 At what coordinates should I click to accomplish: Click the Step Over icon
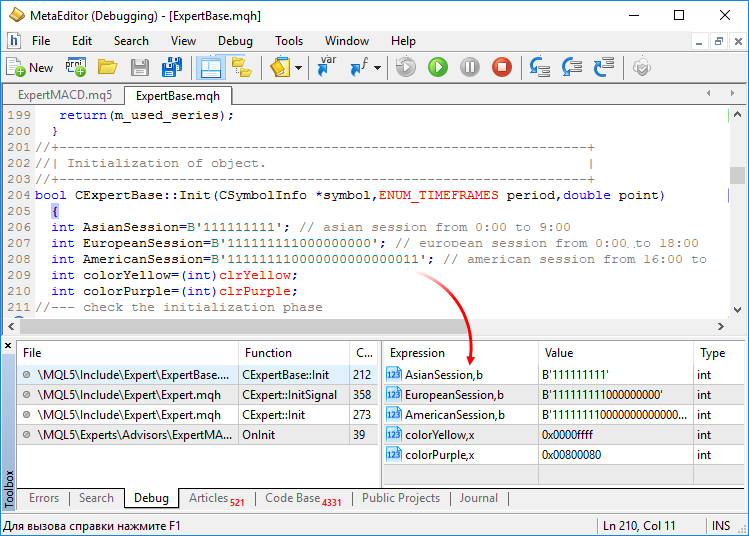[x=572, y=67]
